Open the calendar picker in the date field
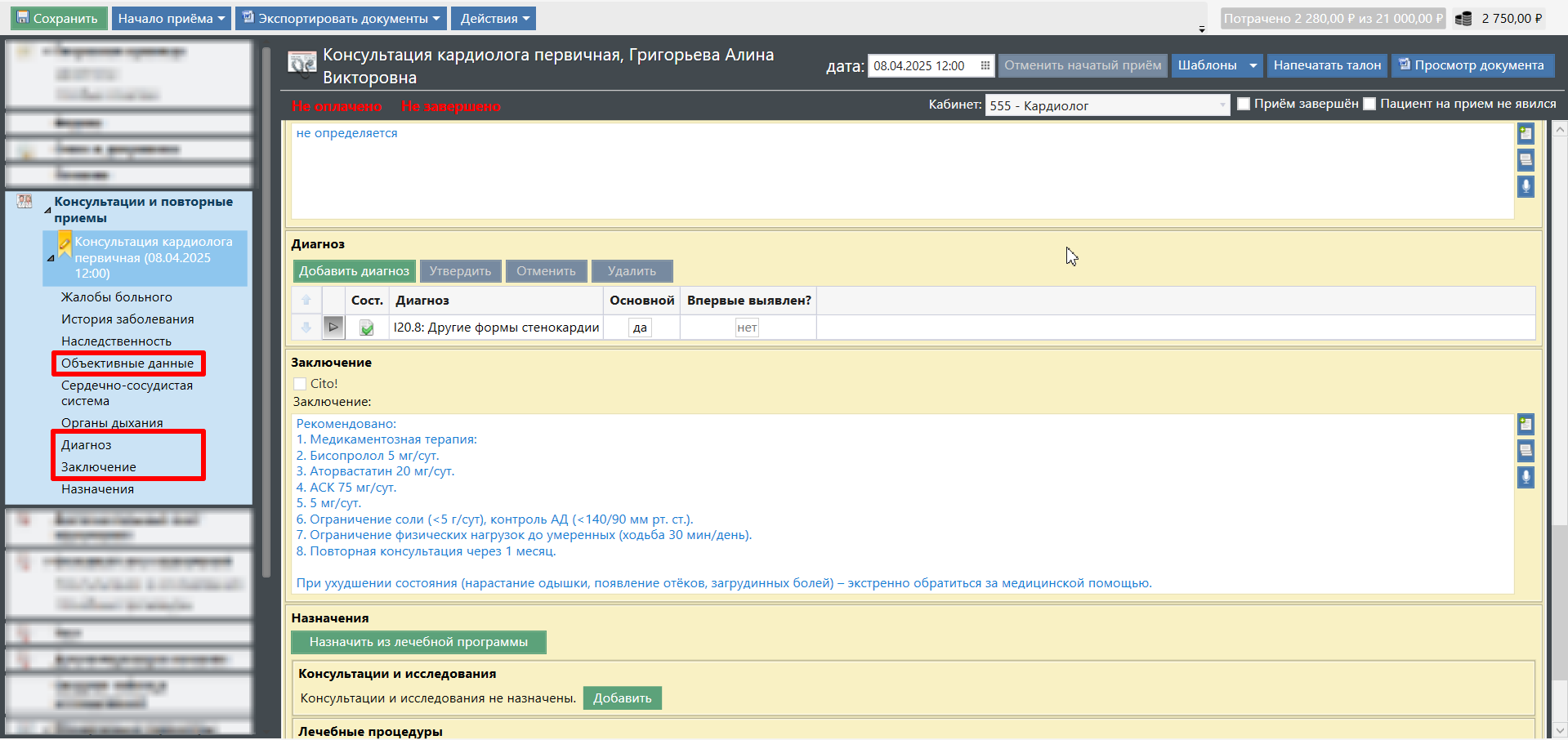Screen dimensions: 1568x740 985,66
